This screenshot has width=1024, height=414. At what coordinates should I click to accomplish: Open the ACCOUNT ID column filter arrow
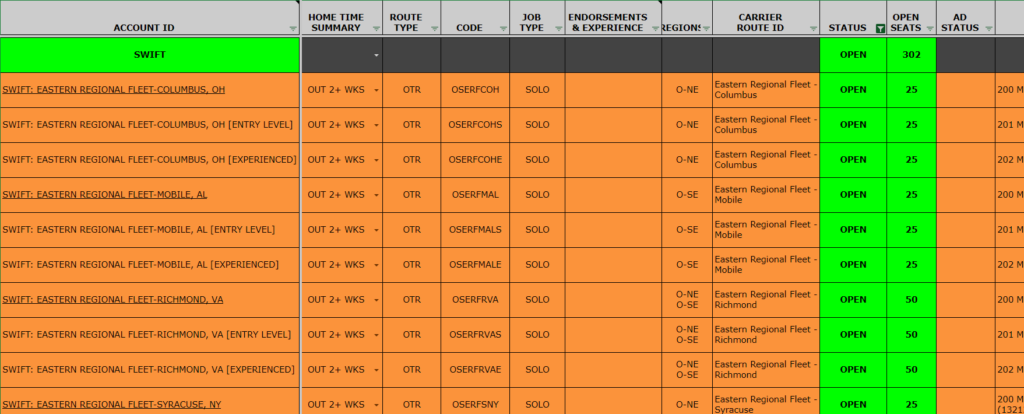(292, 28)
